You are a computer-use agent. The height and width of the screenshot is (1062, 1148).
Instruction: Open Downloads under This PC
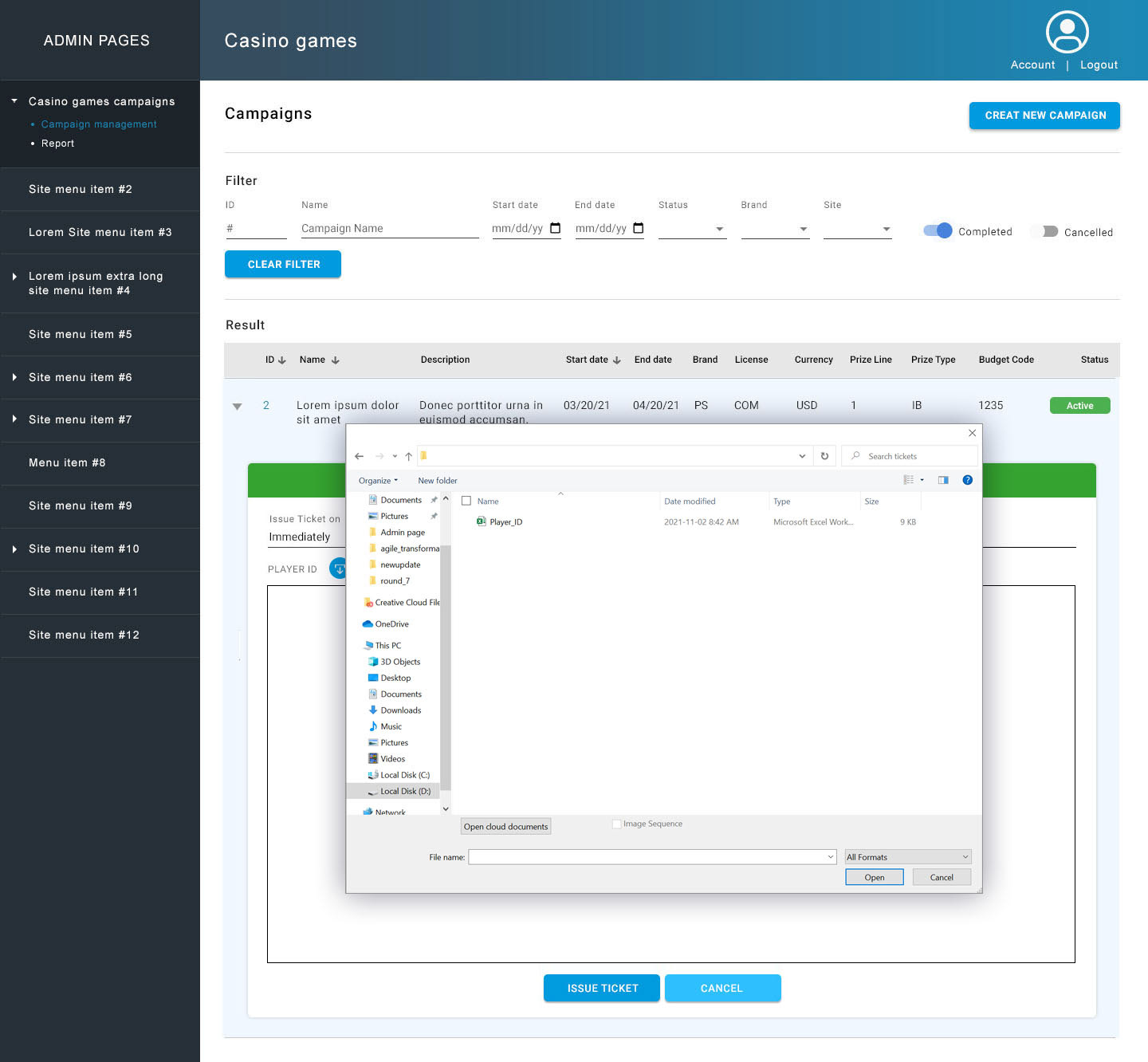pyautogui.click(x=395, y=710)
